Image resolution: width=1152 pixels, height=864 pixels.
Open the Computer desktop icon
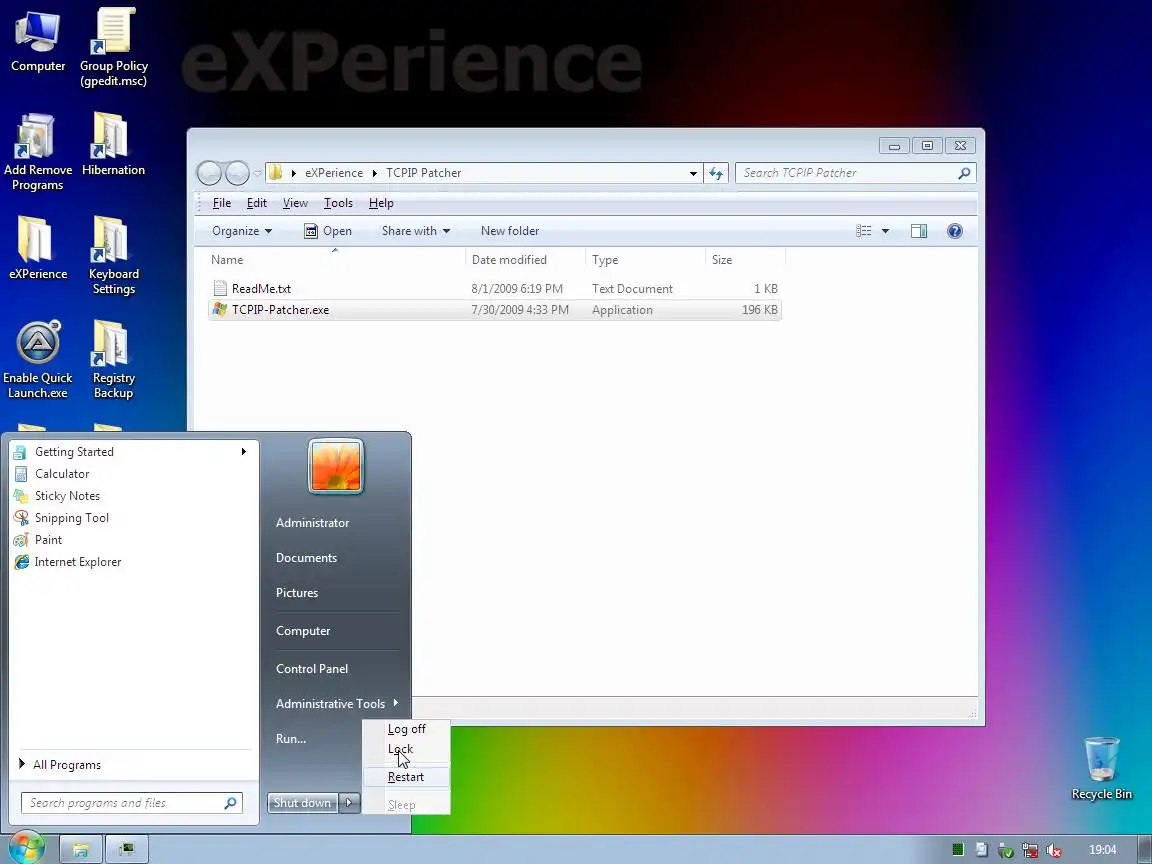(x=37, y=41)
